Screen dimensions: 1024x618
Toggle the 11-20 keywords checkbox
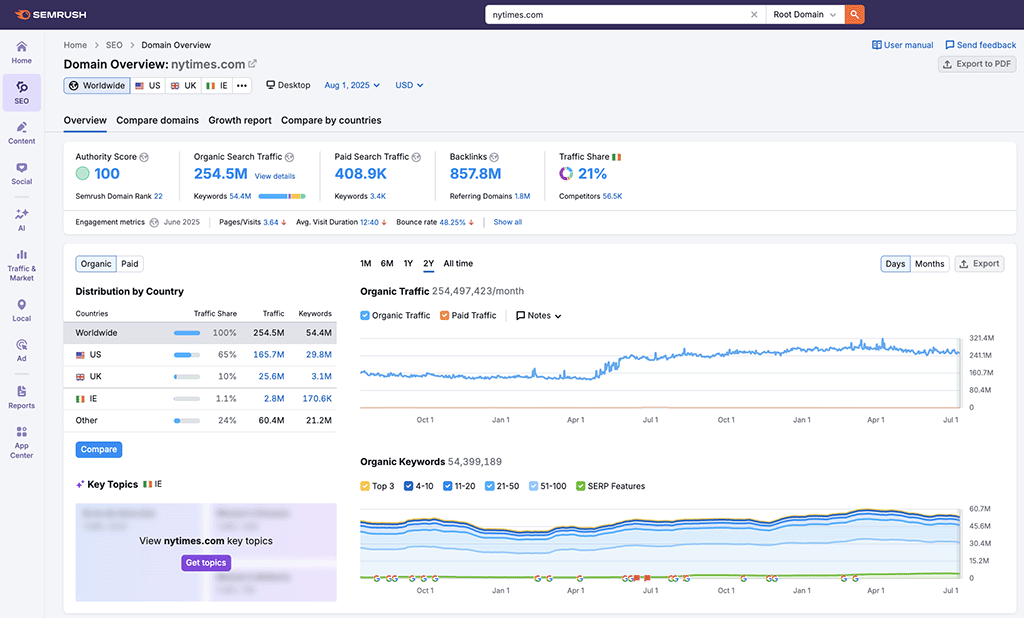coord(448,486)
